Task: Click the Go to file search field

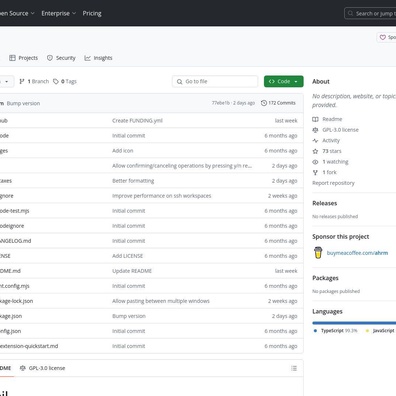Action: pos(215,81)
